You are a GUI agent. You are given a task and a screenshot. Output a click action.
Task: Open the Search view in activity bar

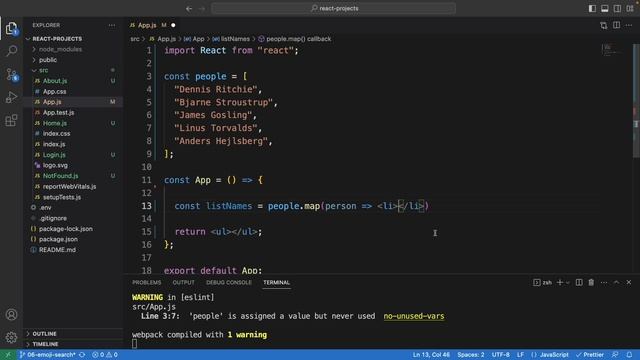[x=11, y=51]
